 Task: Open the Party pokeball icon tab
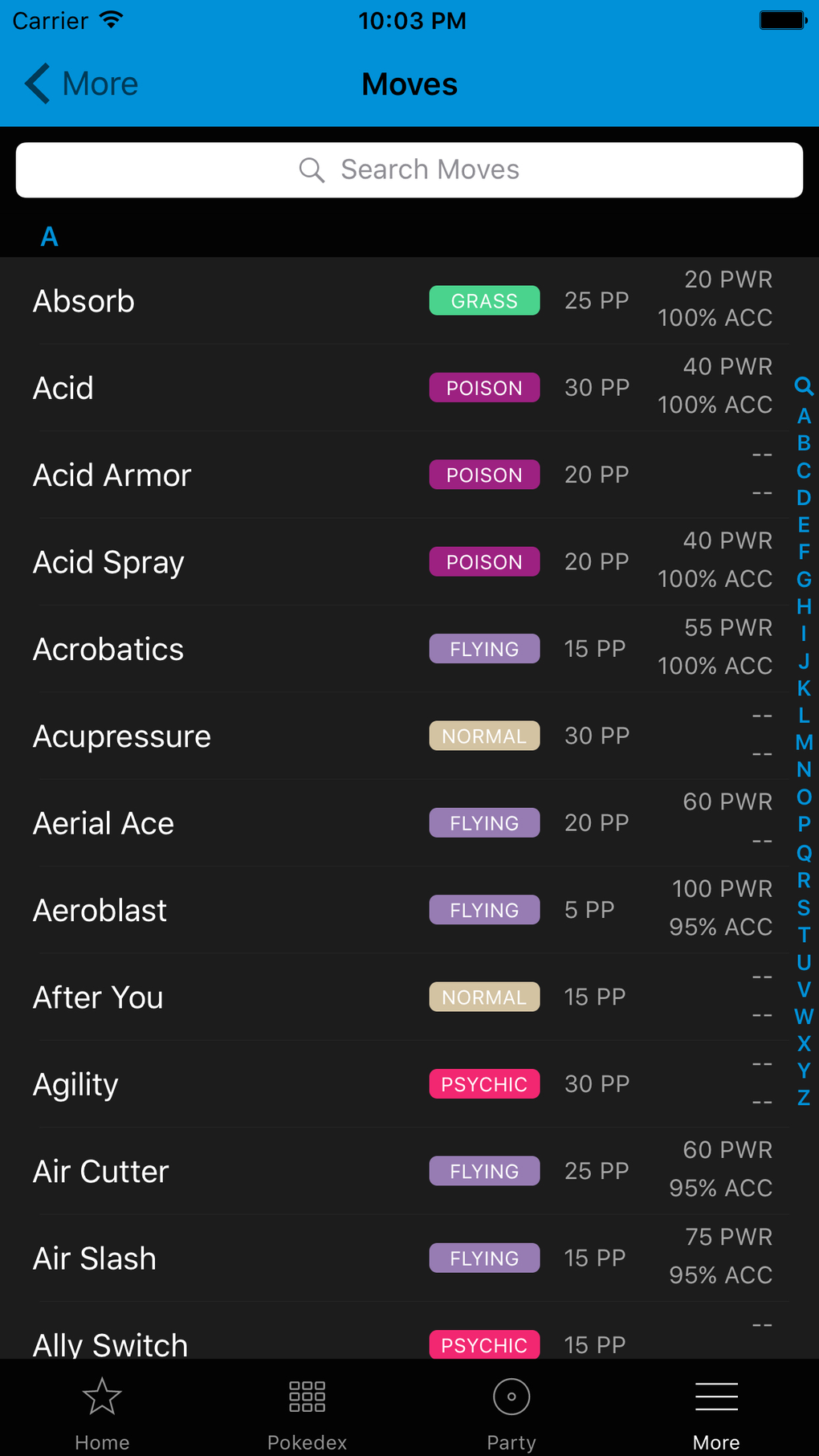(511, 1397)
